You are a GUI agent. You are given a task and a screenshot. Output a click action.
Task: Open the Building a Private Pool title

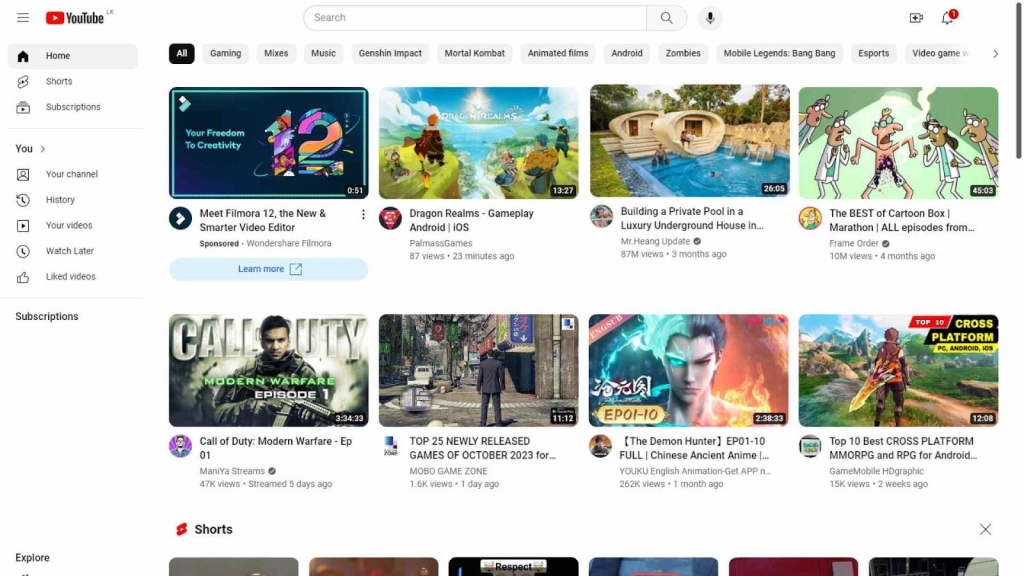[x=692, y=218]
